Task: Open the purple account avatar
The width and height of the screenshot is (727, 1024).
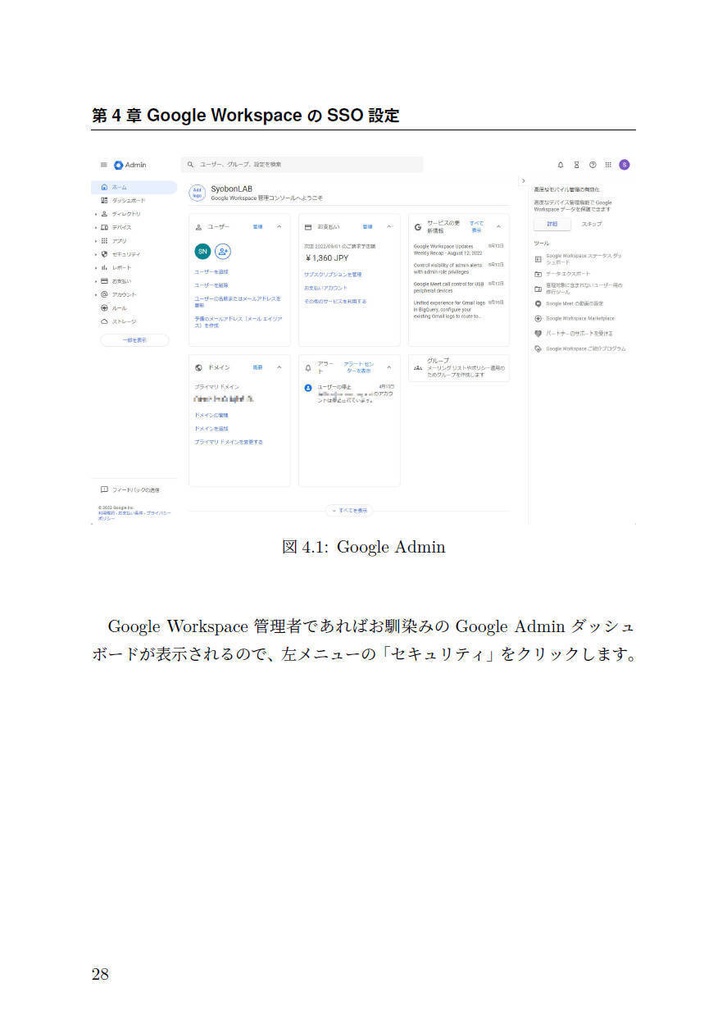Action: point(624,165)
